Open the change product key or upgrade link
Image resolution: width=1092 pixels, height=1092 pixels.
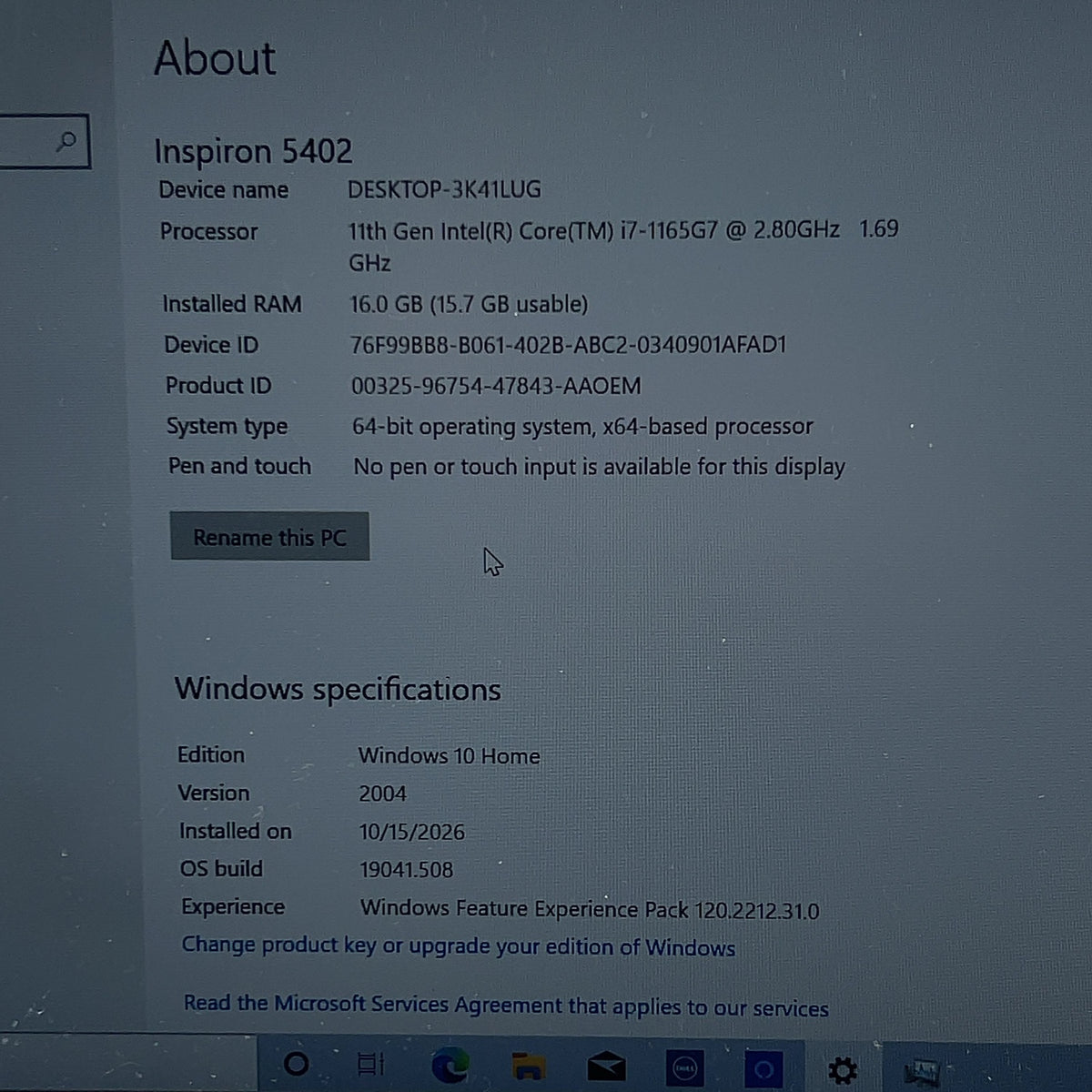(x=459, y=946)
